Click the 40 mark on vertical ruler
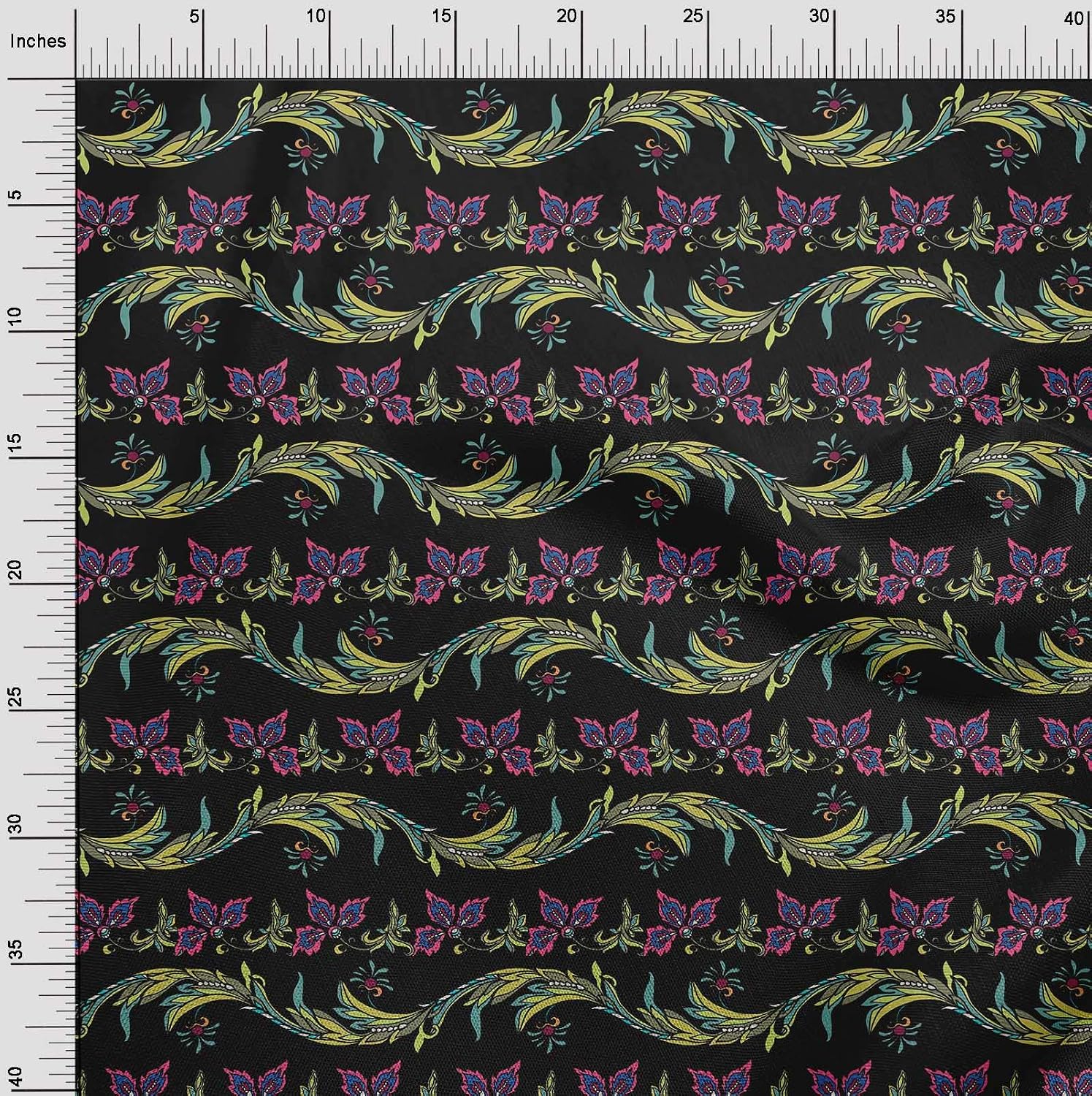 [x=17, y=1076]
